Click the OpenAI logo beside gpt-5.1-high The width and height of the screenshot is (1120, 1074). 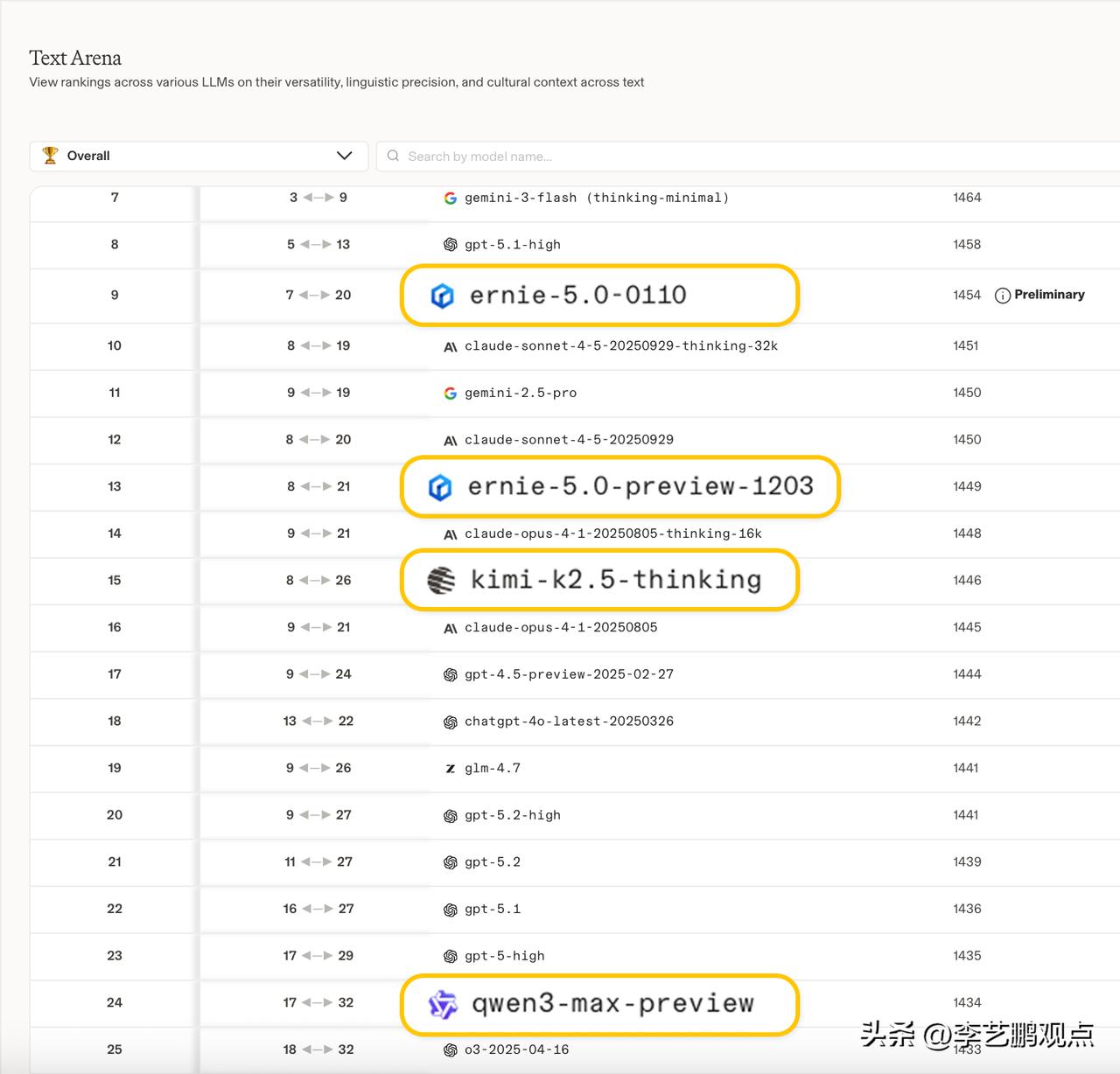pos(450,245)
